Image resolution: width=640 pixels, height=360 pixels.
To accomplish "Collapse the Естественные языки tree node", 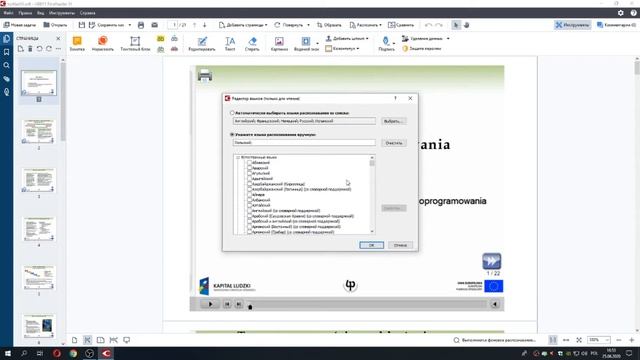I will coord(238,157).
